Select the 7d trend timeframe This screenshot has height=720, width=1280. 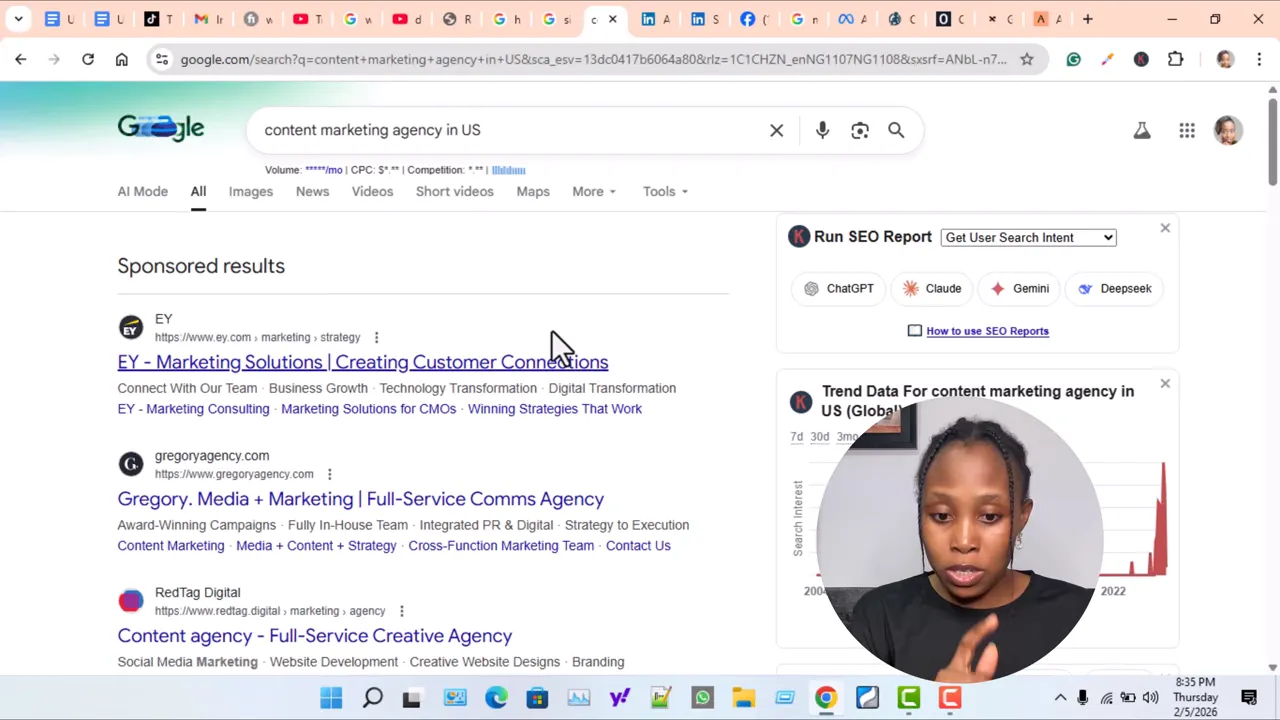pyautogui.click(x=796, y=436)
